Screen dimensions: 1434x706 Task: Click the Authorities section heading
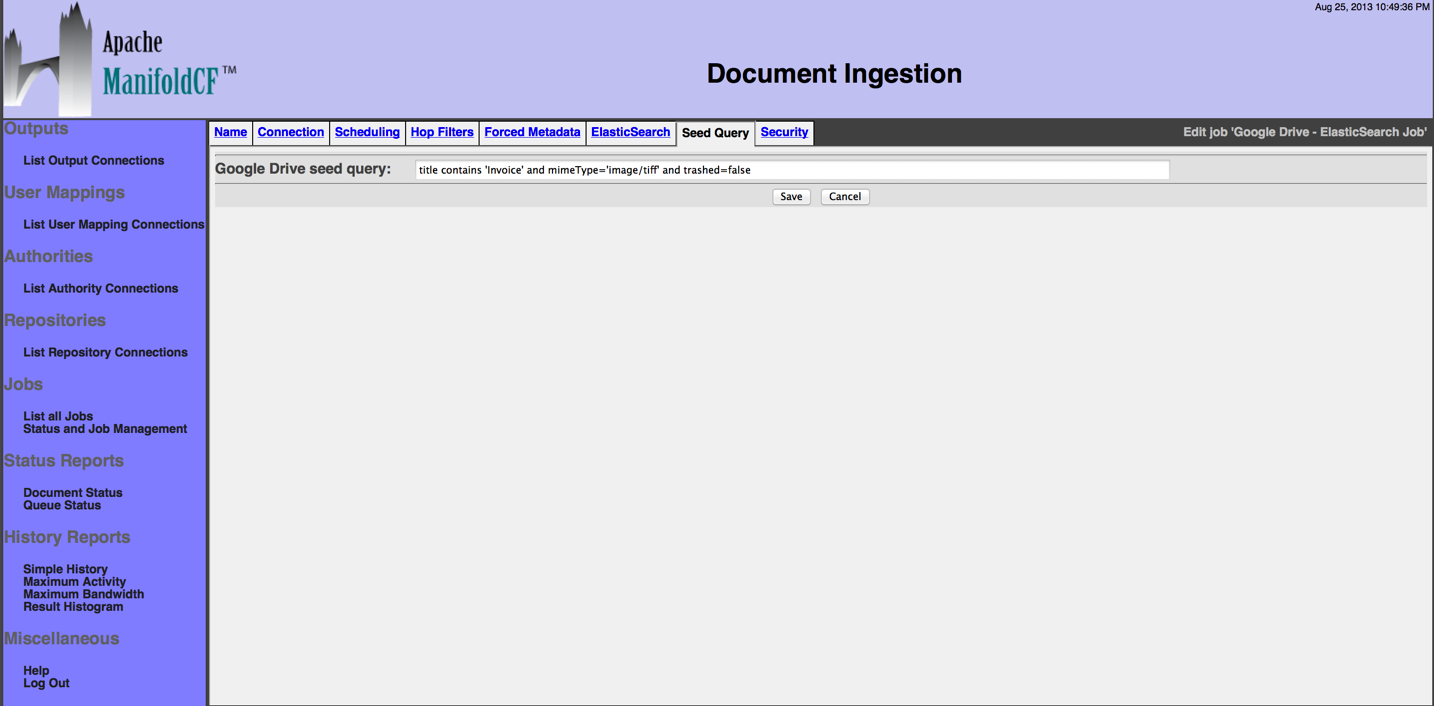[48, 257]
